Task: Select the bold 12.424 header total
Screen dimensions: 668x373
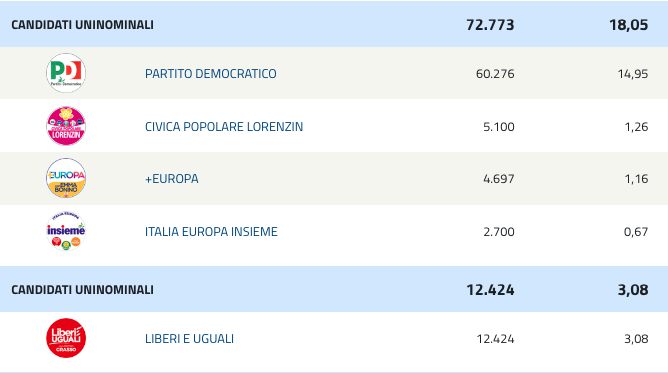Action: [x=490, y=290]
